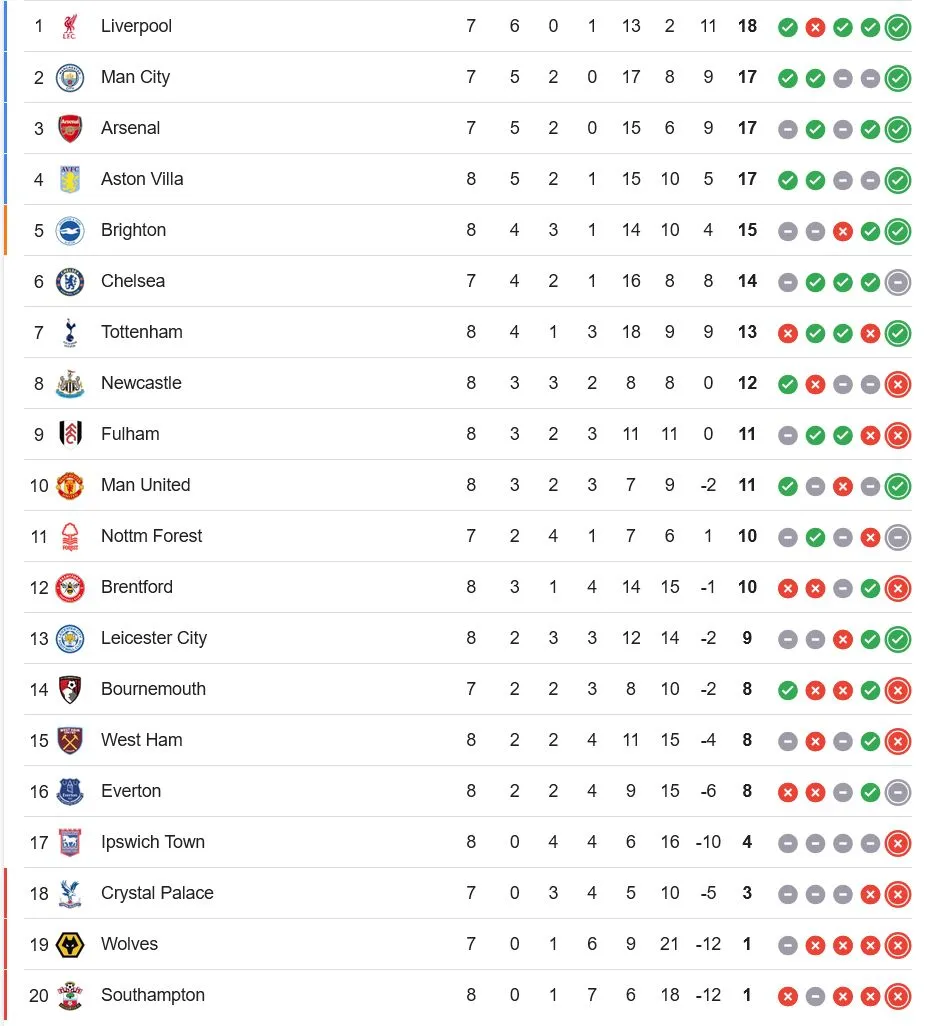
Task: Click the Southampton club crest
Action: click(68, 995)
